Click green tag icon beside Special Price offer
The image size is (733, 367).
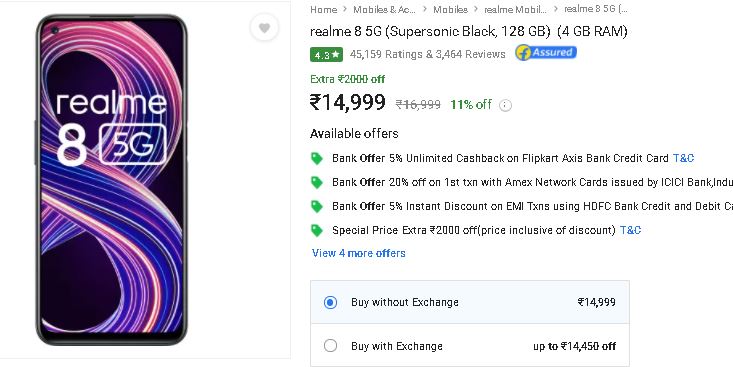point(317,230)
